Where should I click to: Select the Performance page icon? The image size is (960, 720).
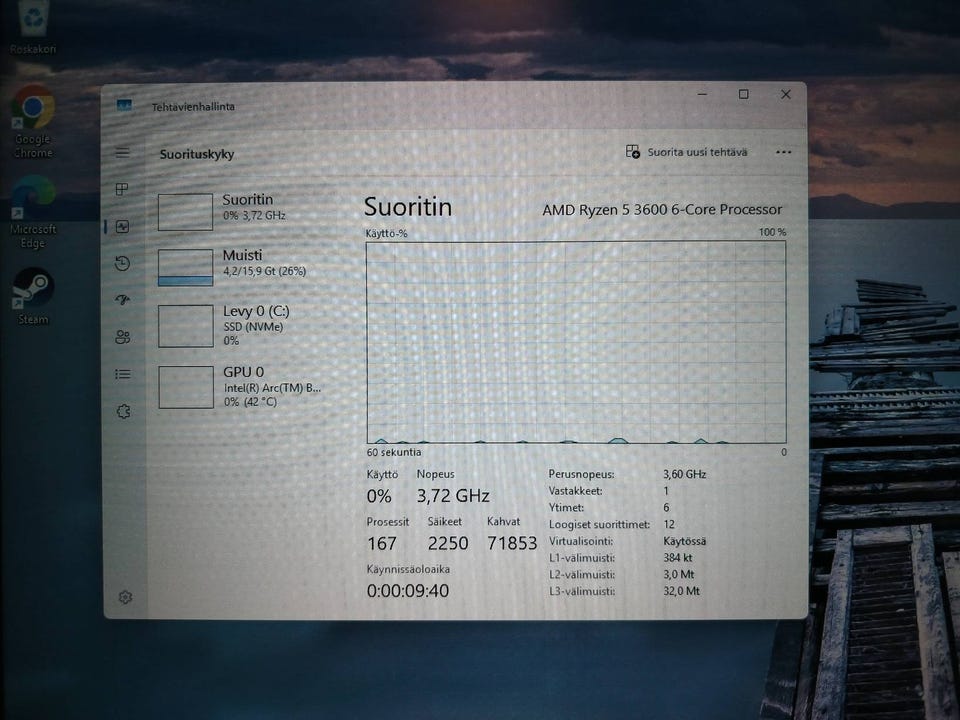(x=122, y=227)
